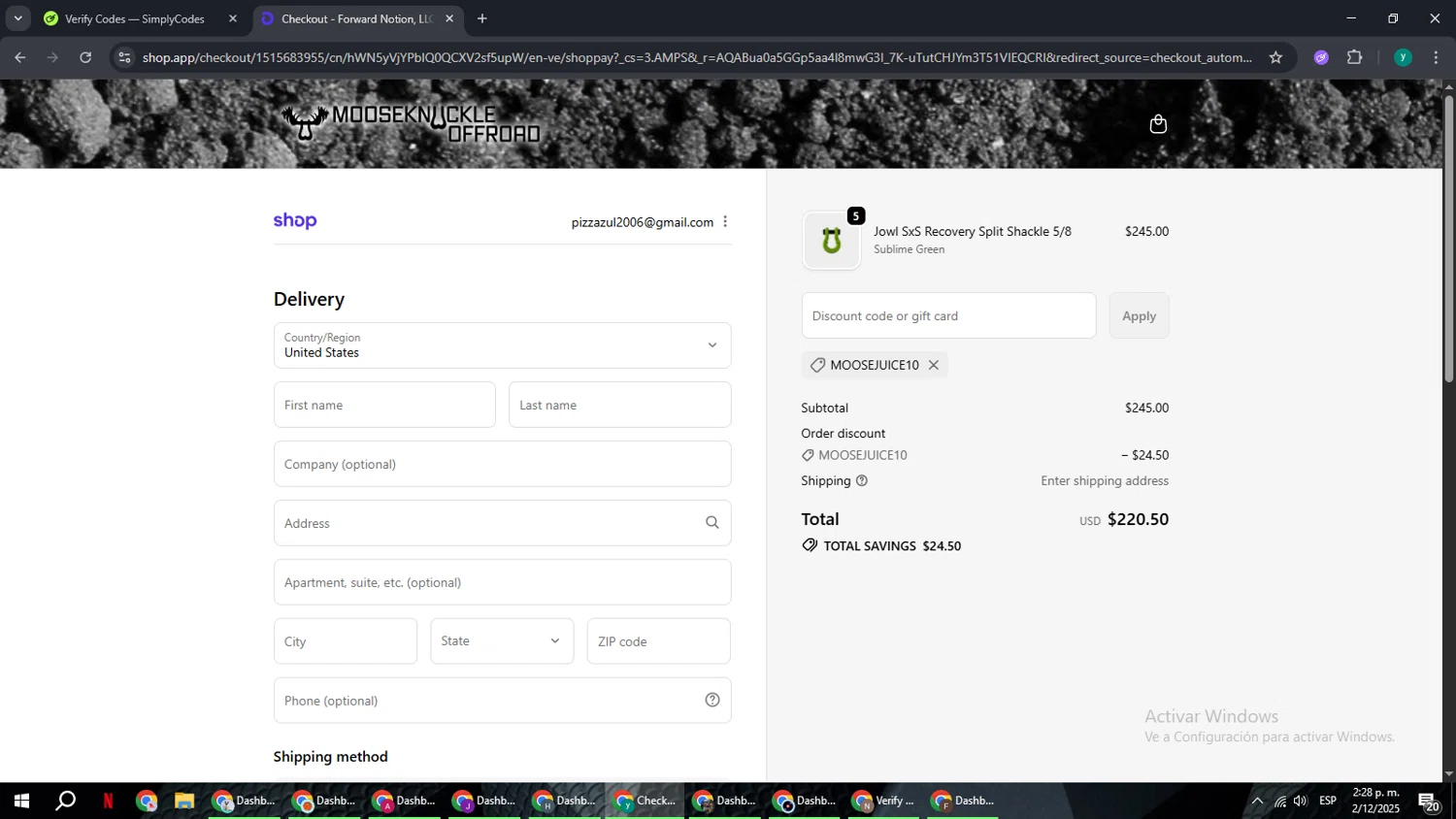This screenshot has height=819, width=1456.
Task: Focus the Last name field
Action: tap(619, 405)
